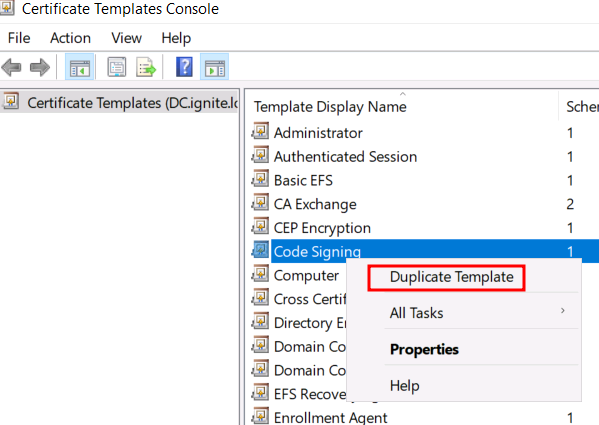Expand the All Tasks submenu arrow
The image size is (599, 425).
click(563, 311)
